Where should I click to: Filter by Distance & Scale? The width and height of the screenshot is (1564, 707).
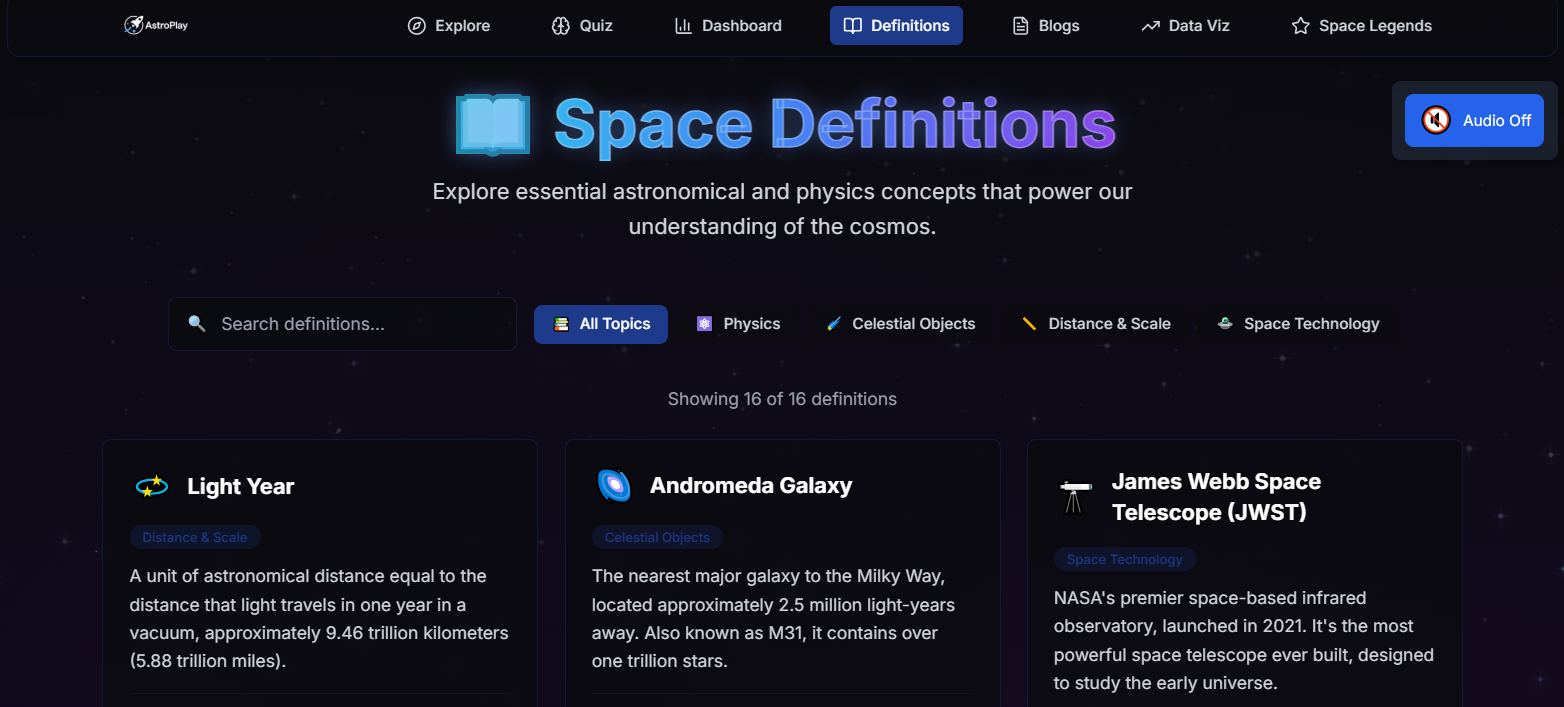click(x=1096, y=324)
